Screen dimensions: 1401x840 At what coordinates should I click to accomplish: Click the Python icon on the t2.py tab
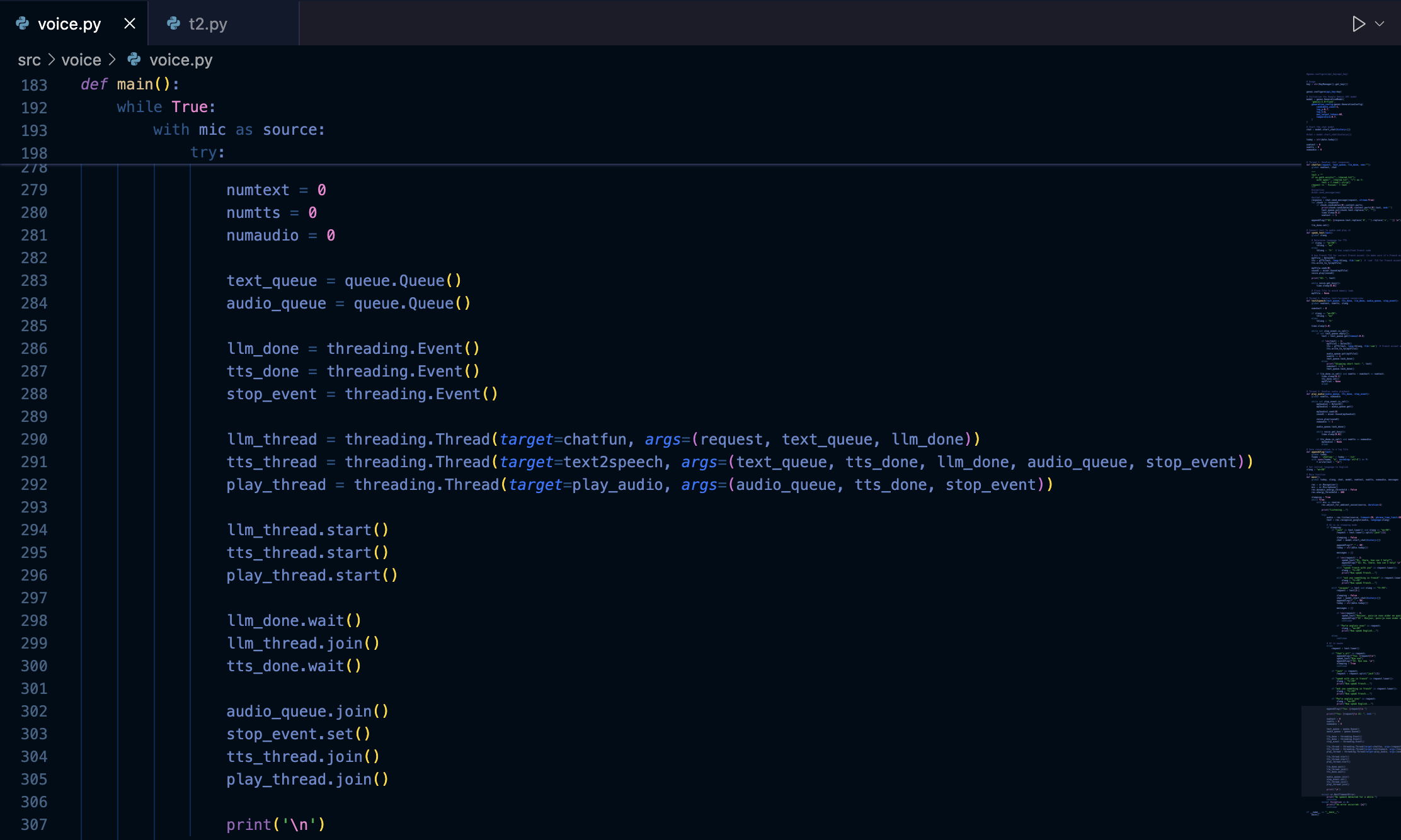[x=173, y=24]
